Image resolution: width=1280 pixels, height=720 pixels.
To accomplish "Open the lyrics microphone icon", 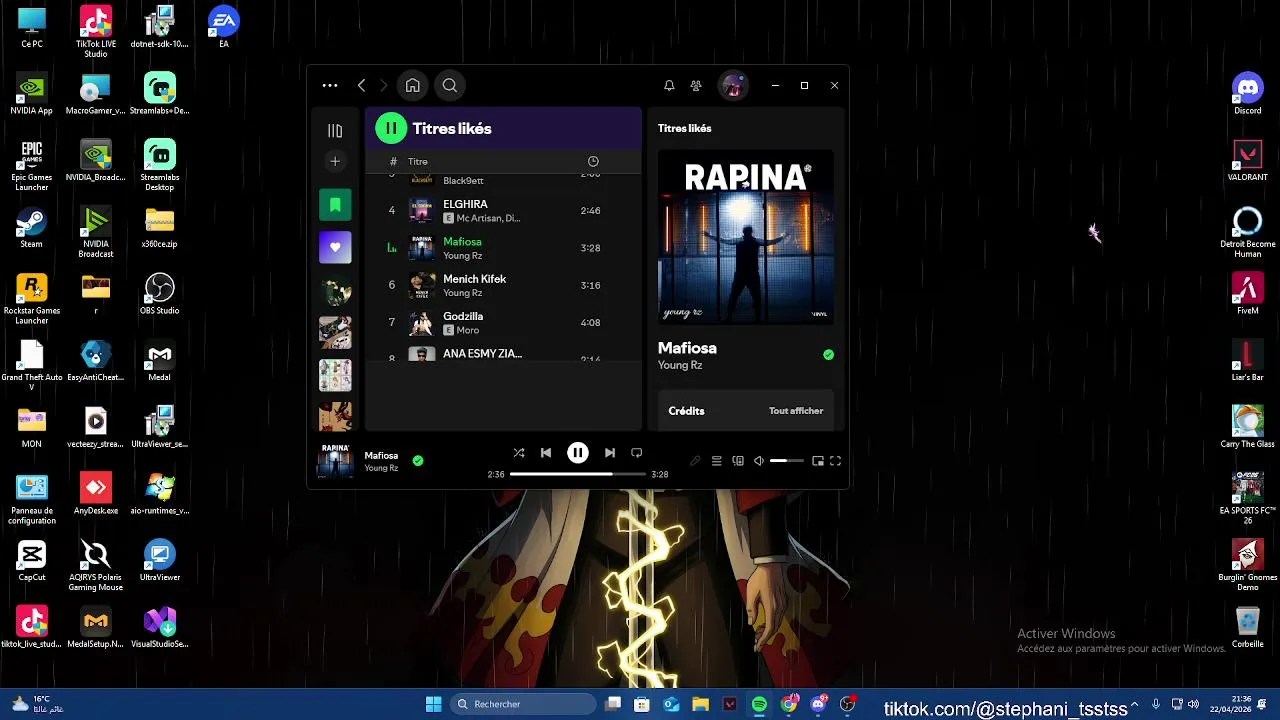I will [x=695, y=461].
